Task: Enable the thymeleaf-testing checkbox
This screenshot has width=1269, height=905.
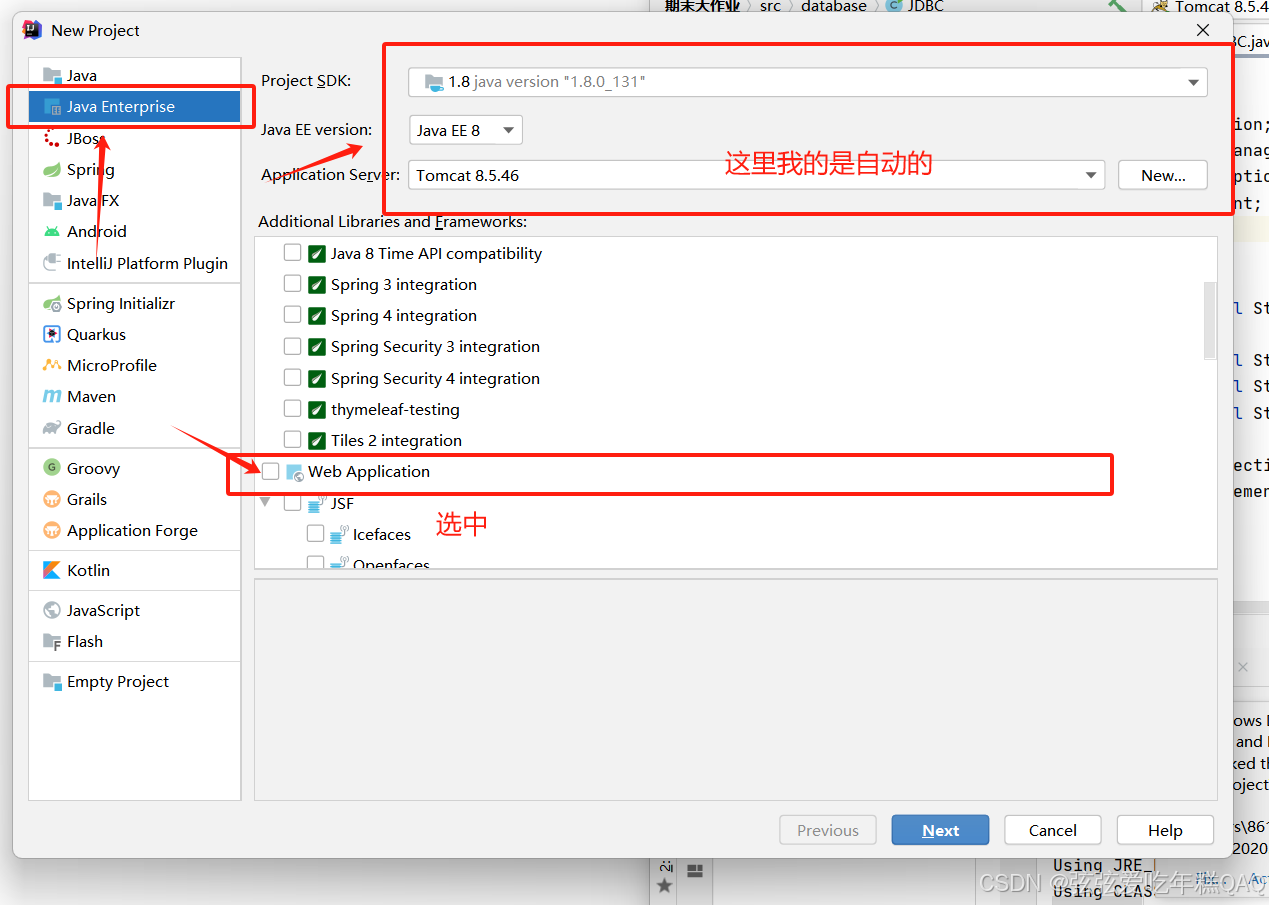Action: pos(292,409)
